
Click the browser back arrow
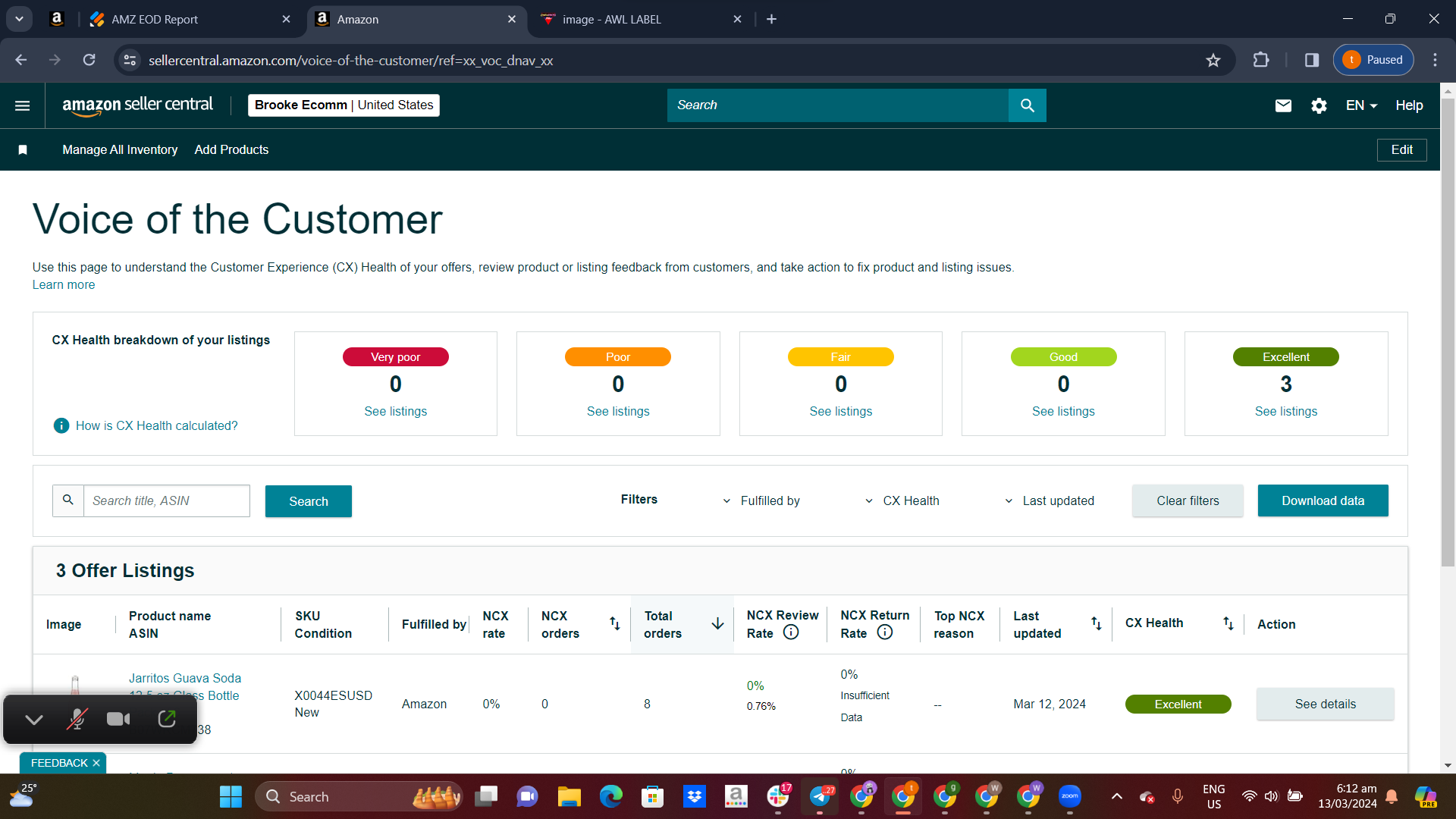[21, 60]
